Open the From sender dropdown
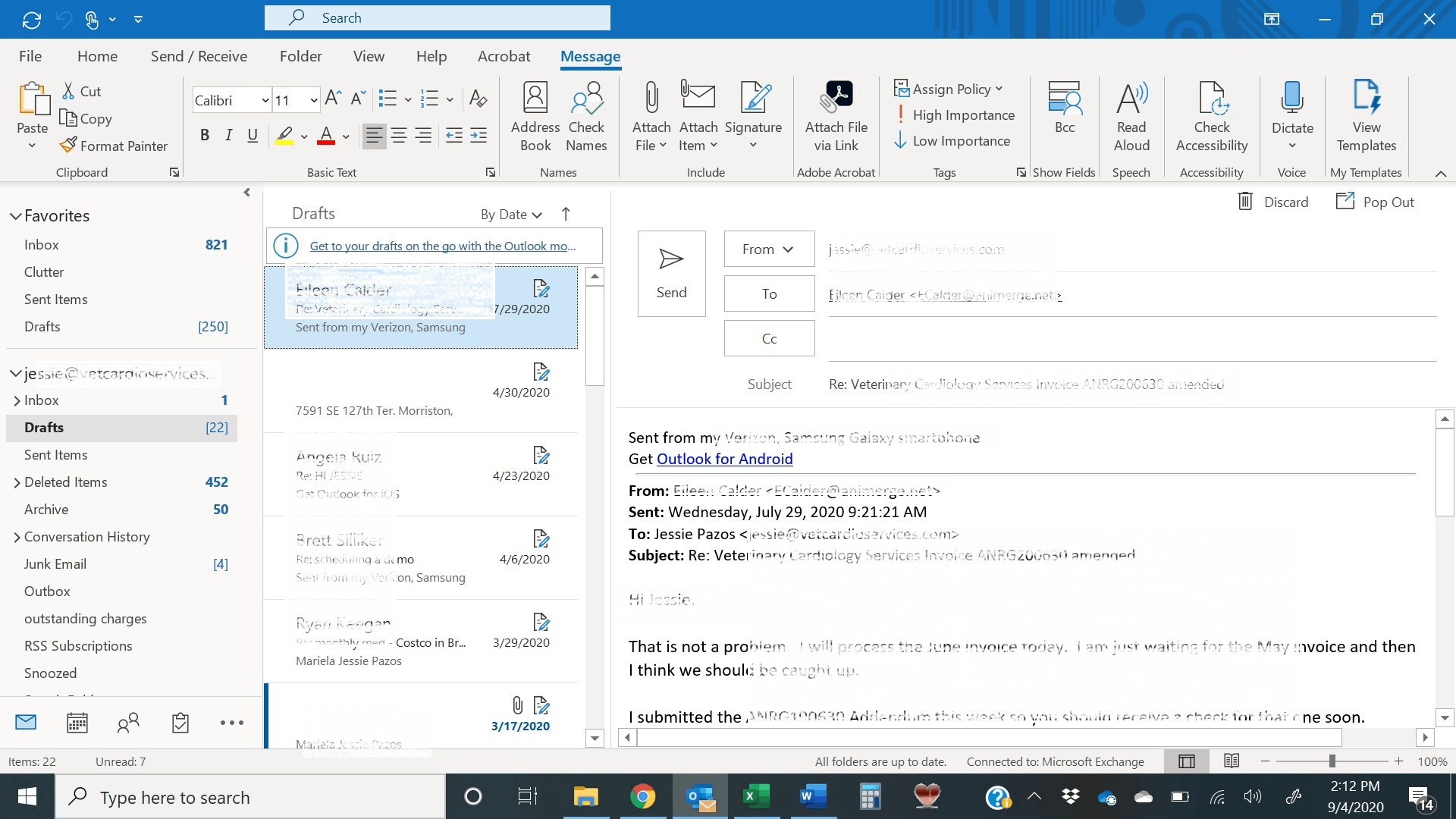 click(768, 249)
